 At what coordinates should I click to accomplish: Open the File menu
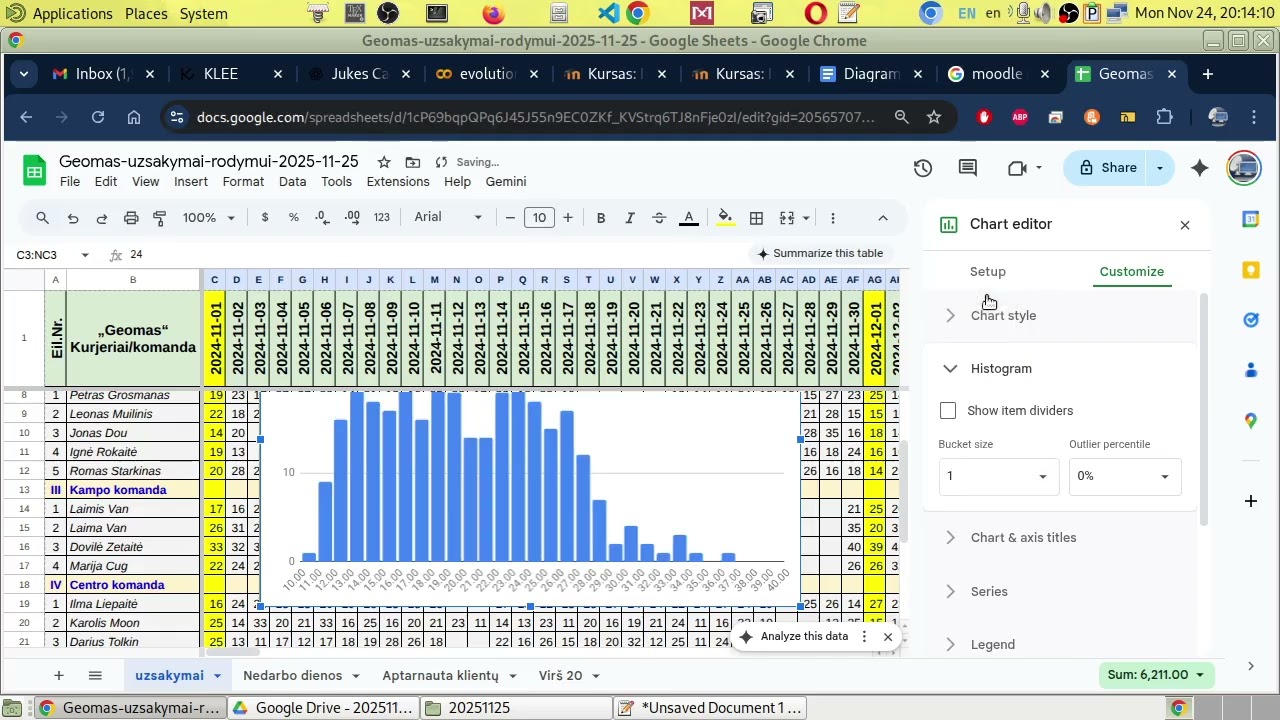coord(70,182)
